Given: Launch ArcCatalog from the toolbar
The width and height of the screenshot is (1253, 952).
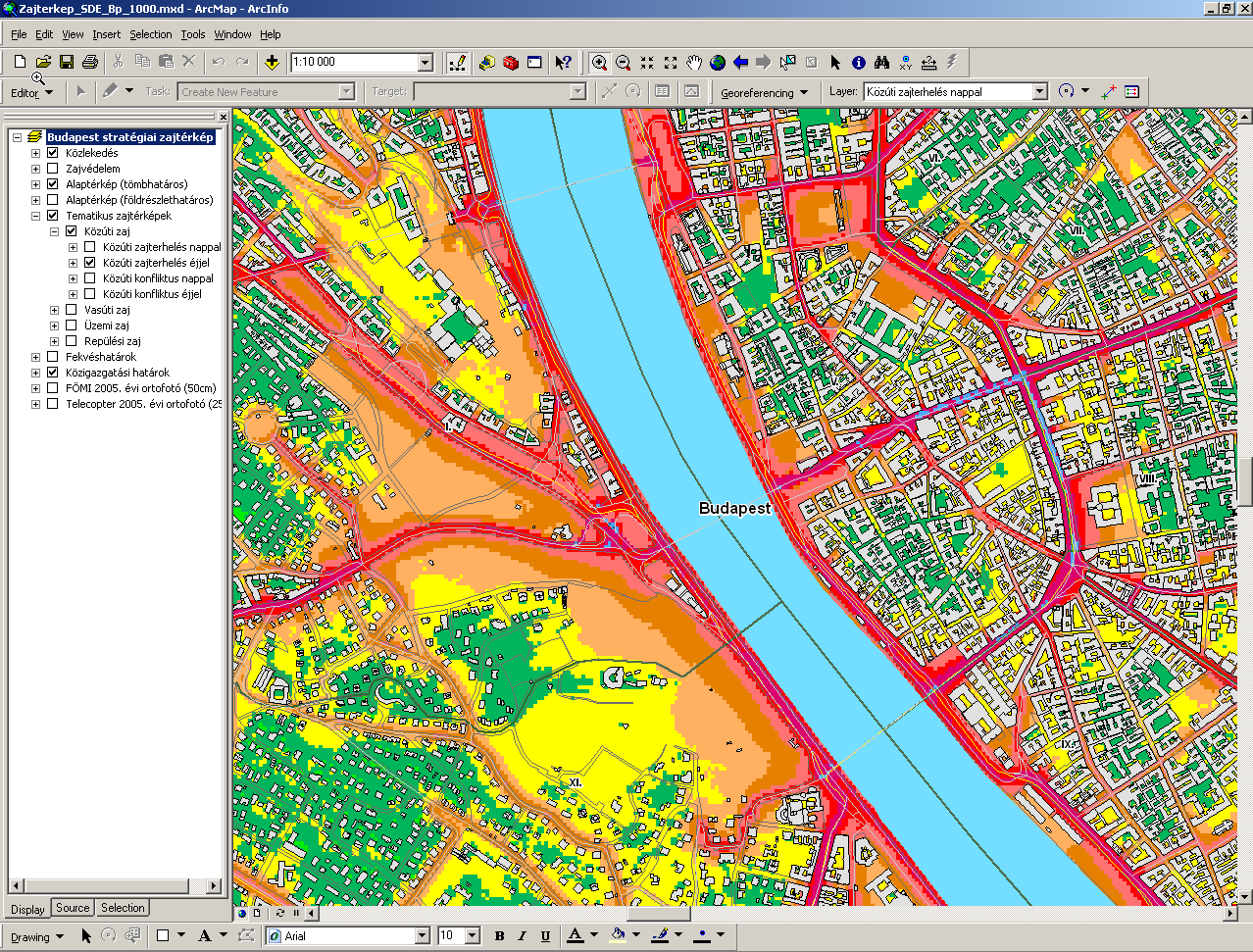Looking at the screenshot, I should tap(487, 63).
